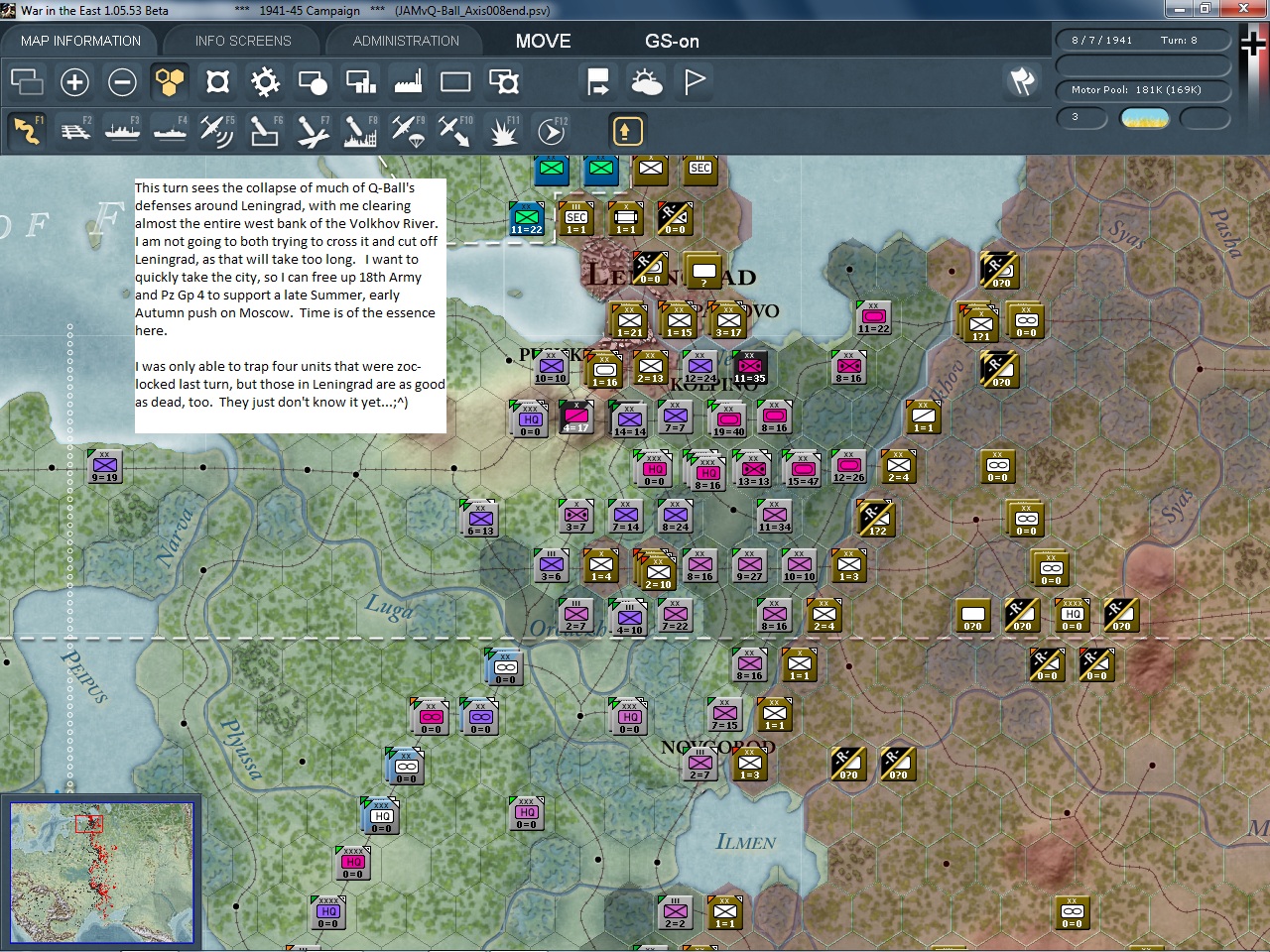Screen dimensions: 1270x952
Task: Select the Soviet unit labeled 2=13
Action: click(651, 368)
